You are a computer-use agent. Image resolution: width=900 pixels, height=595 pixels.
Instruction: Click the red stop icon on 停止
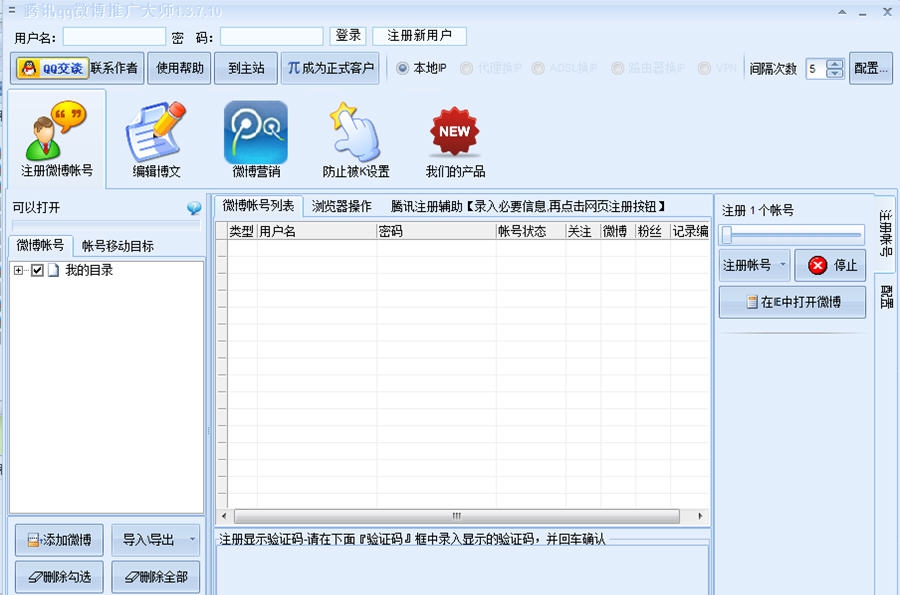point(817,265)
